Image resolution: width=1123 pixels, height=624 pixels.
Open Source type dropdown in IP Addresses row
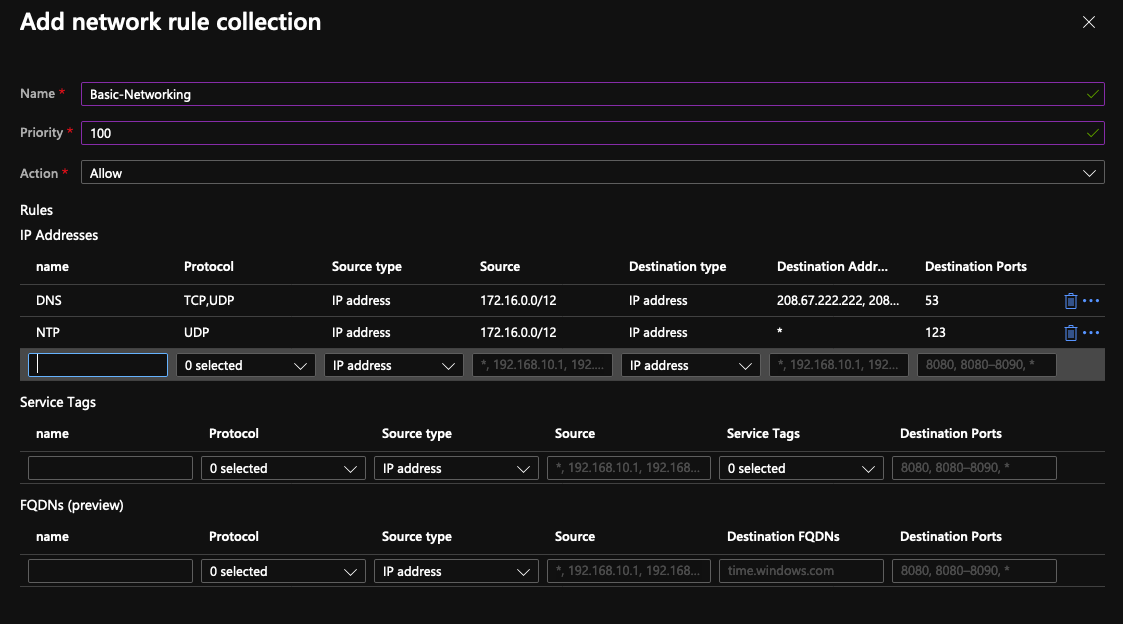[x=394, y=366]
